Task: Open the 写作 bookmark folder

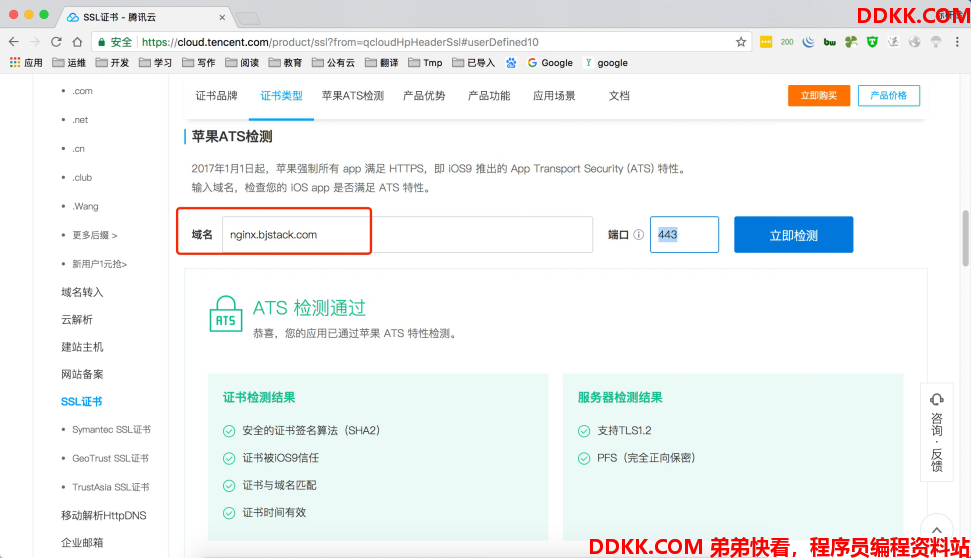Action: [199, 63]
